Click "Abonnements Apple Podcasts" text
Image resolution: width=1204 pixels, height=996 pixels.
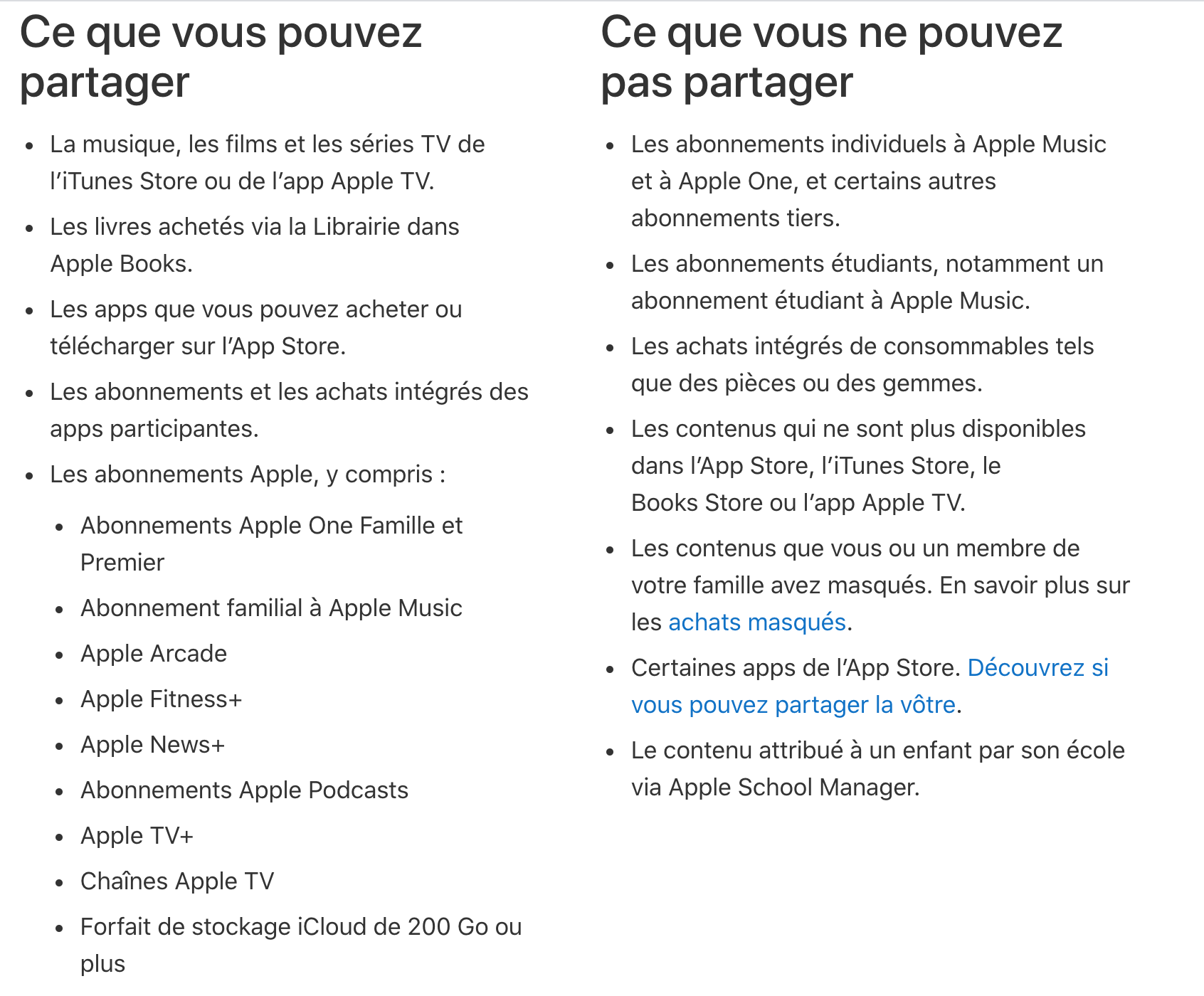[244, 790]
